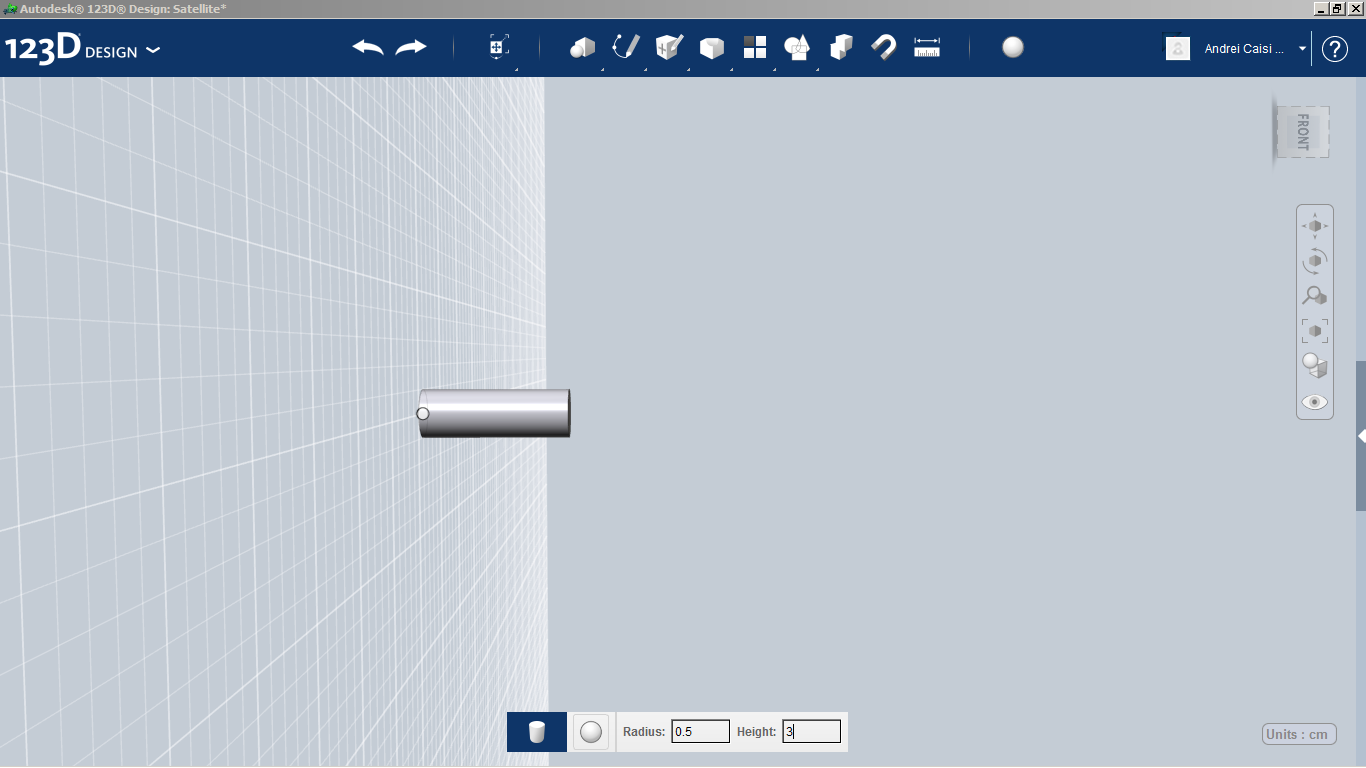Open the Grouping tools menu

(x=798, y=47)
